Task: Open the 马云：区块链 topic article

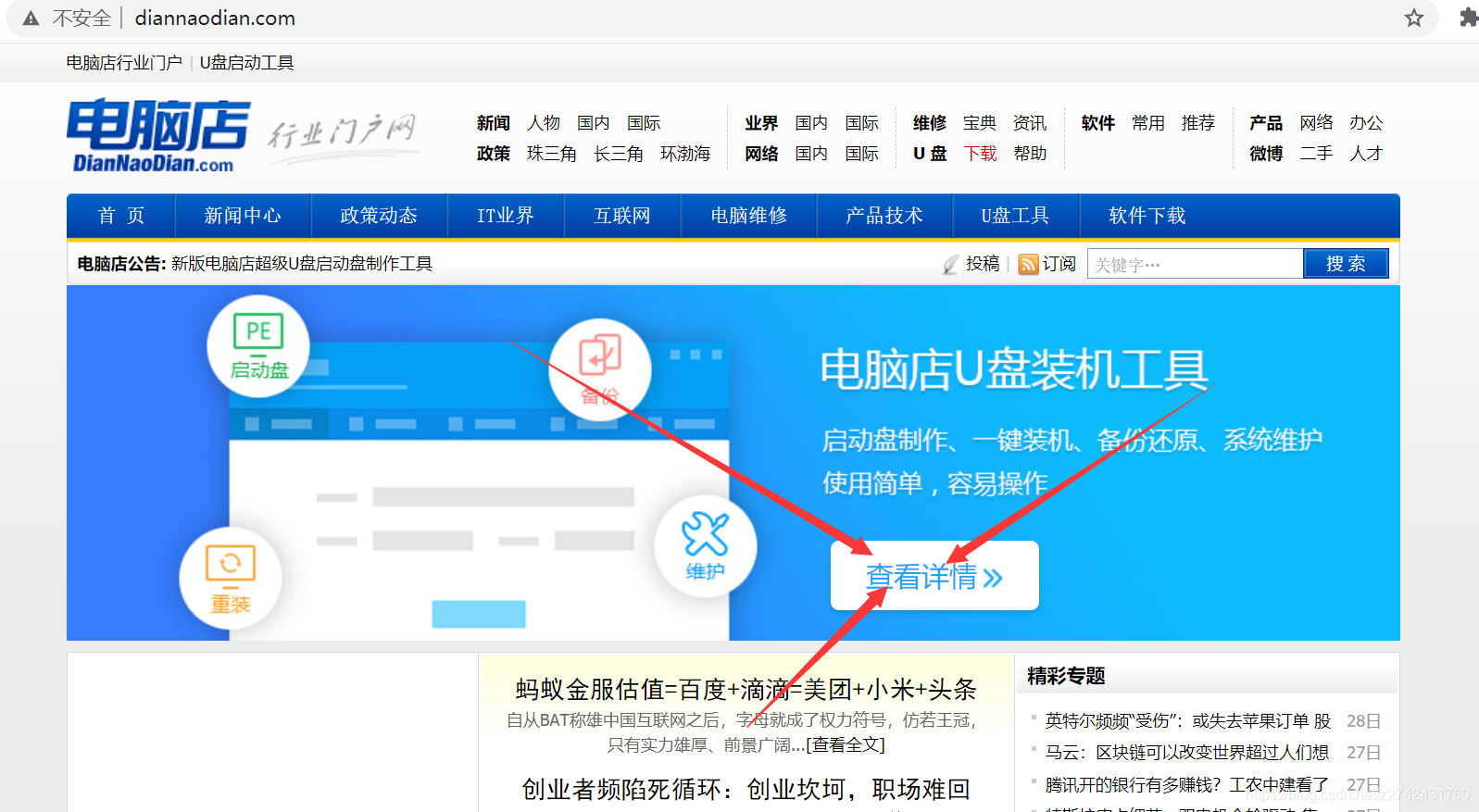Action: click(1187, 753)
